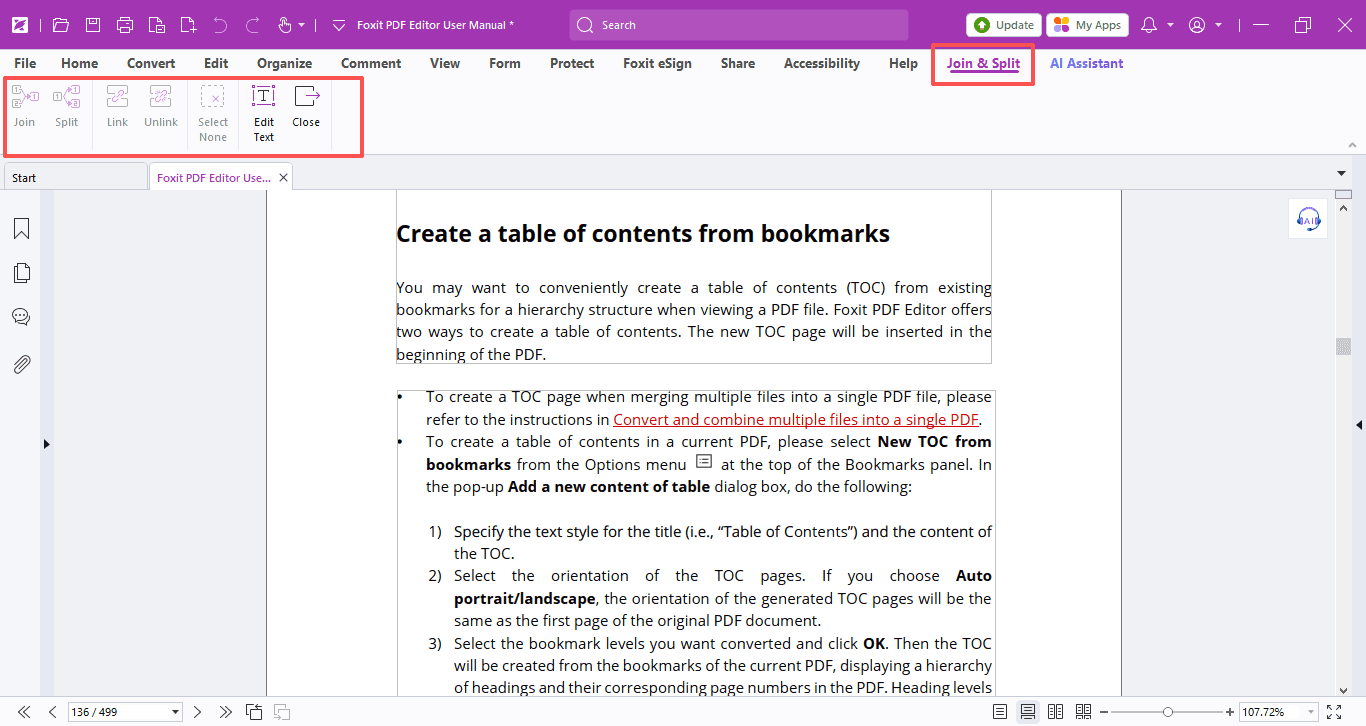Switch to the Share tab
The image size is (1366, 726).
(x=738, y=63)
